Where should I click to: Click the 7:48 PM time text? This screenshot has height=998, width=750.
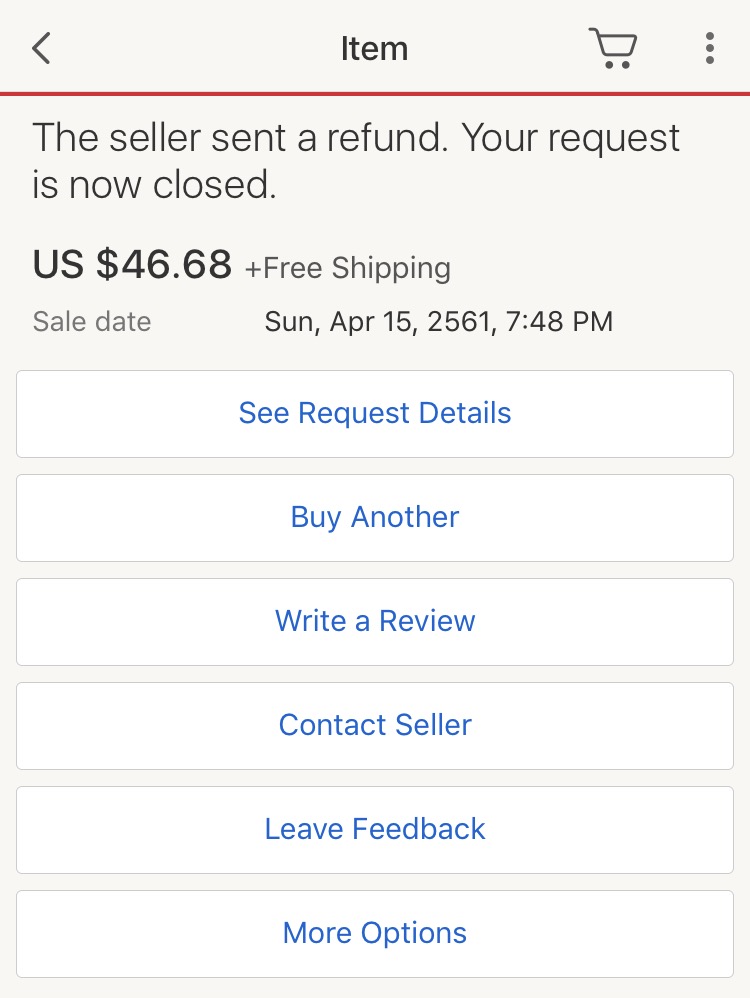pos(559,321)
